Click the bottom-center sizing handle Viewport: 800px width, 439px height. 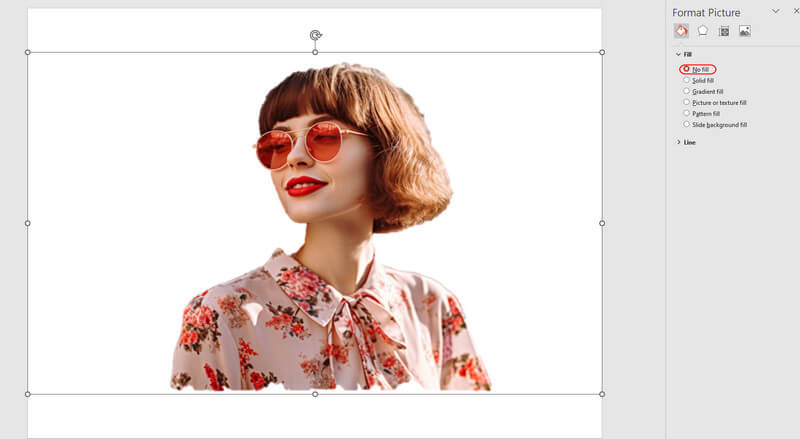[x=315, y=394]
